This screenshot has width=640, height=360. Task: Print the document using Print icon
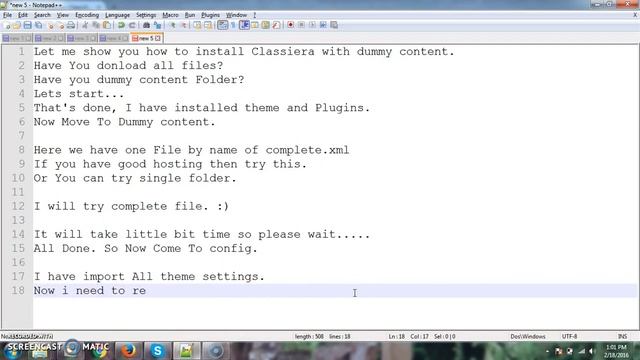coord(71,25)
